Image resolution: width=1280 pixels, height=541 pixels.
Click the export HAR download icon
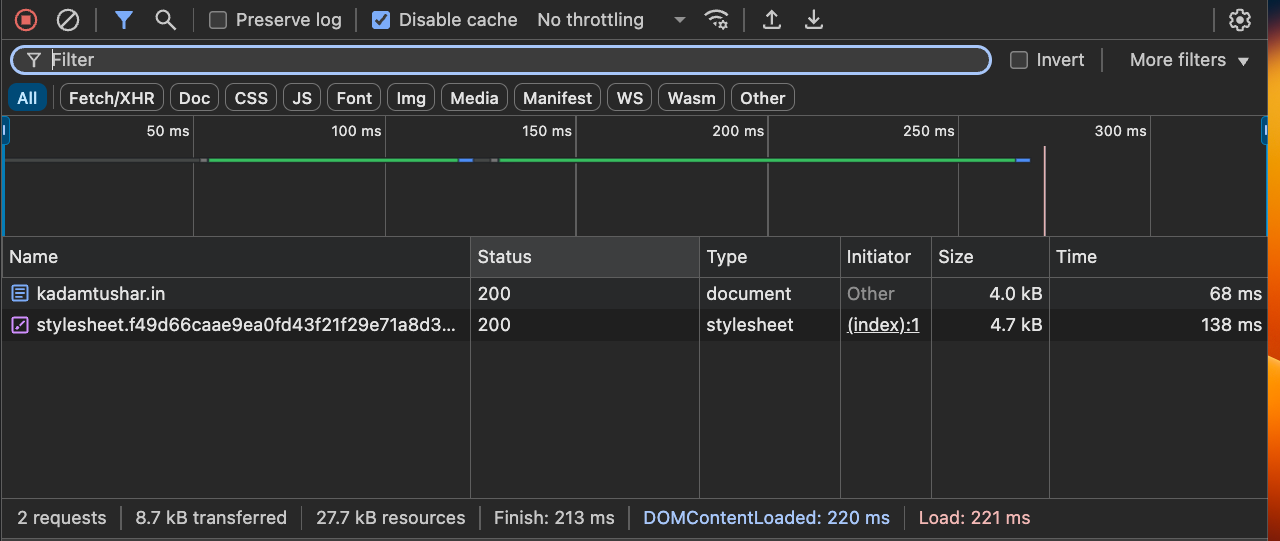(814, 20)
